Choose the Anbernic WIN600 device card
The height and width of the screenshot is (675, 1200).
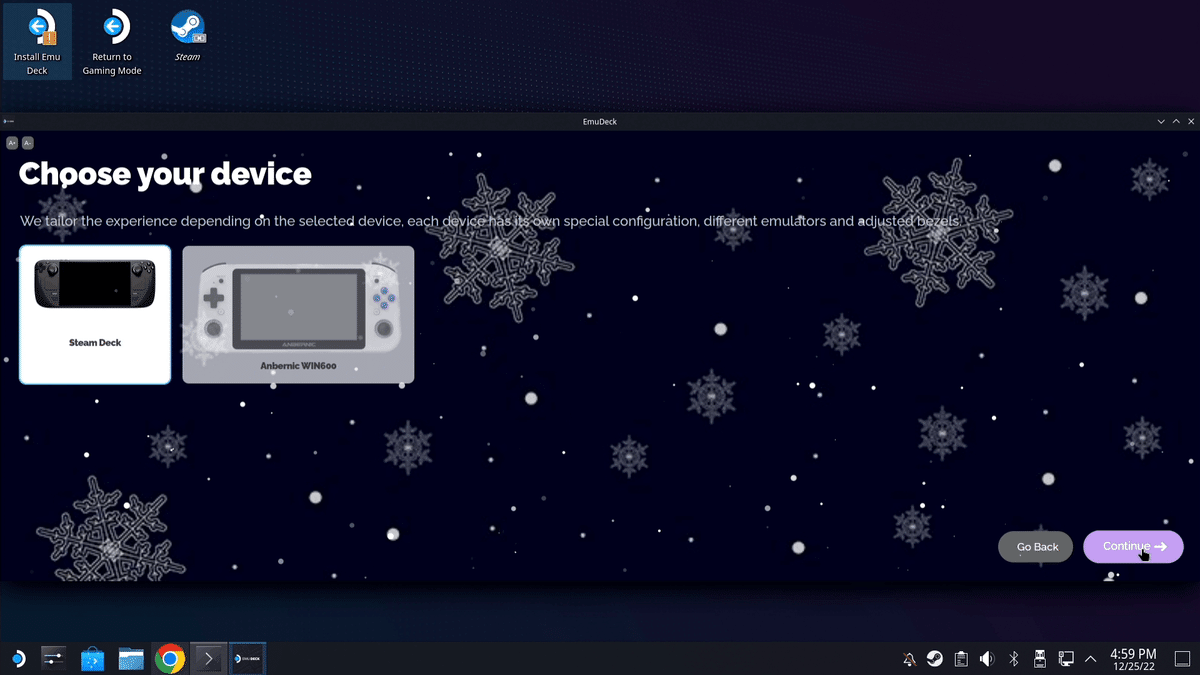pyautogui.click(x=298, y=315)
